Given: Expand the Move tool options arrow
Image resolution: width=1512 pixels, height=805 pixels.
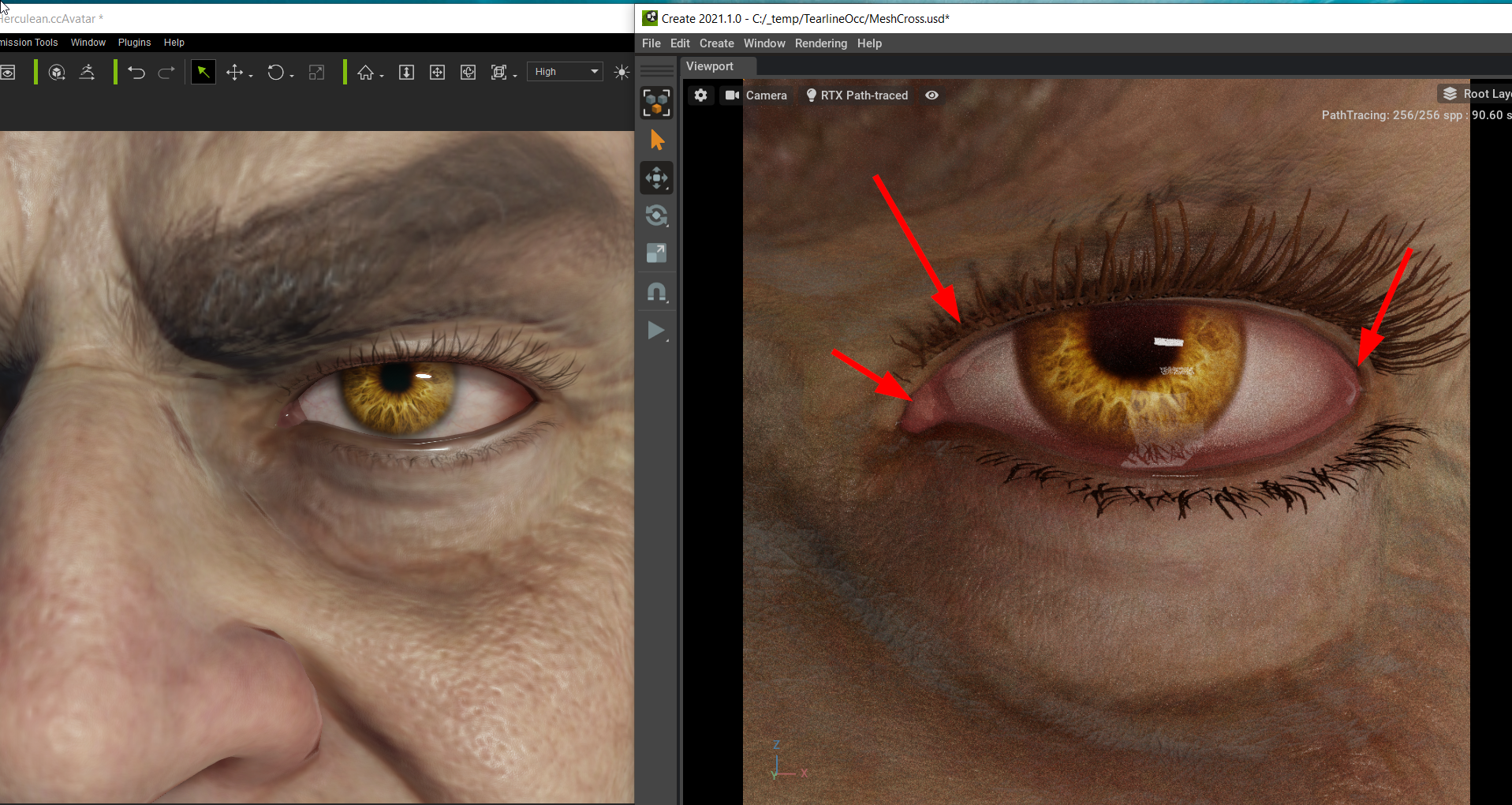Looking at the screenshot, I should [x=251, y=76].
